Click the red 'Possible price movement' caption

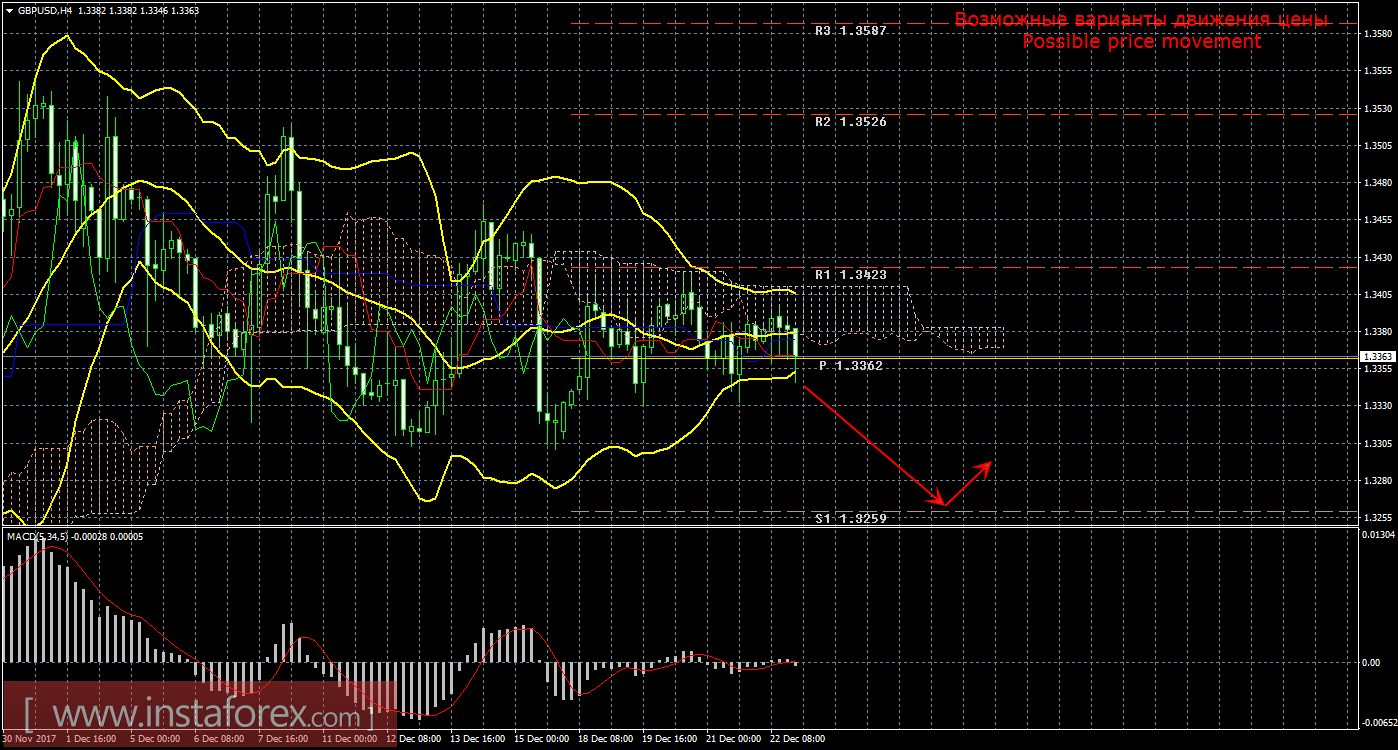(x=1141, y=42)
